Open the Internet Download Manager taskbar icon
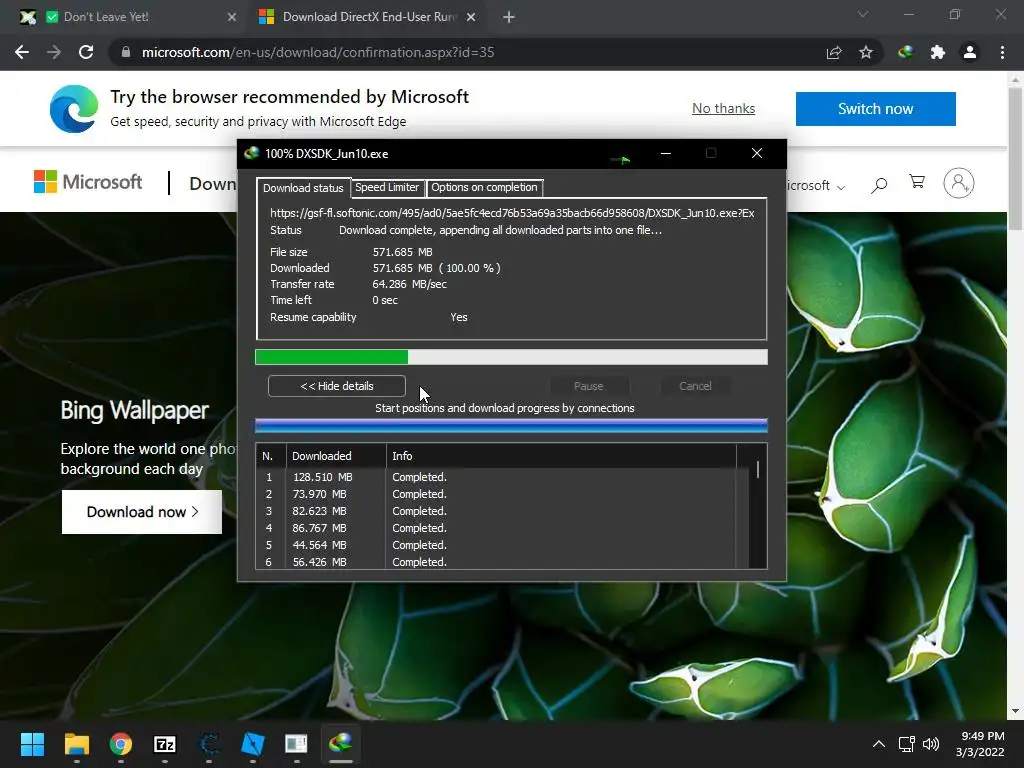 click(x=341, y=744)
